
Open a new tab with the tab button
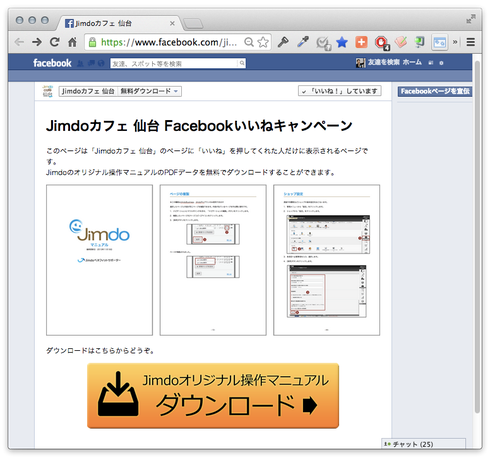193,24
